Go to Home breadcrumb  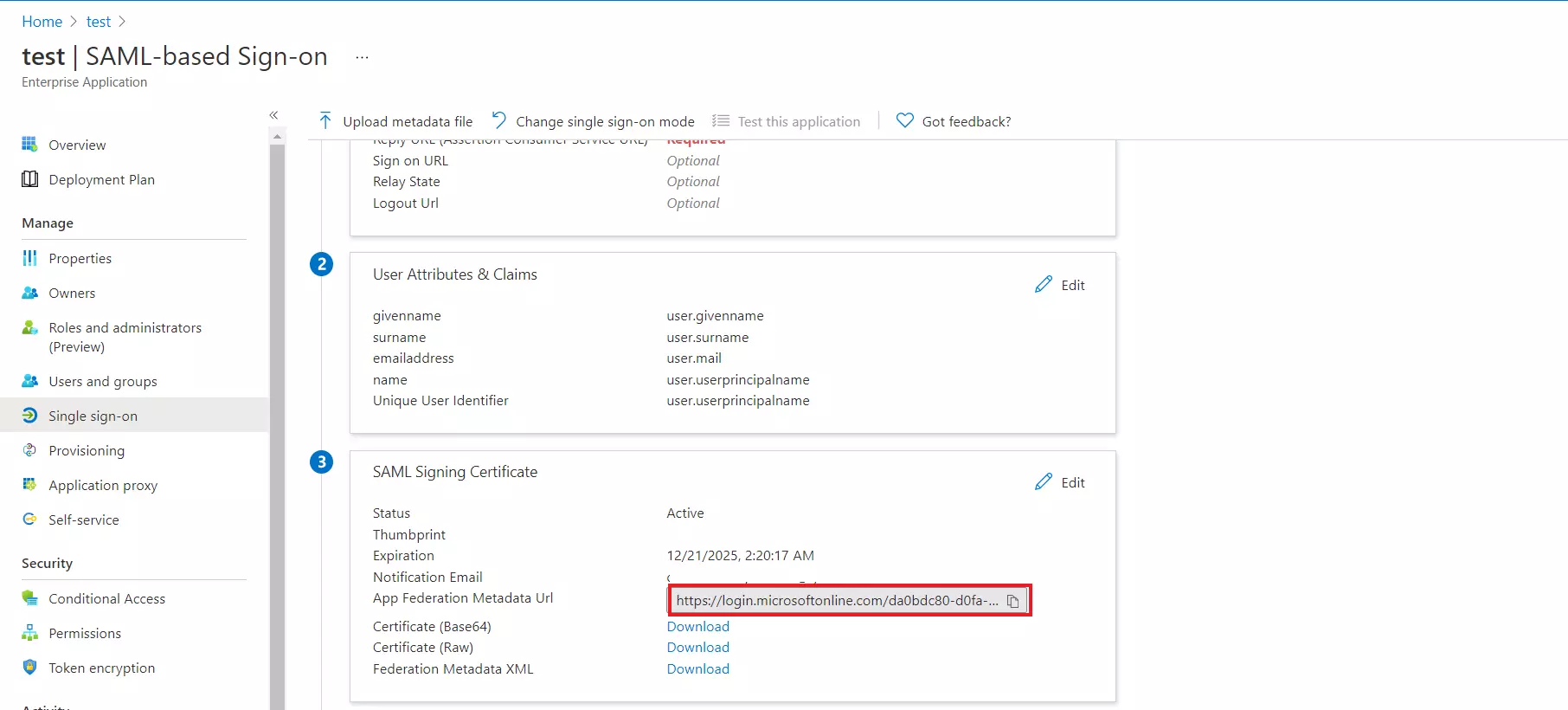click(42, 22)
